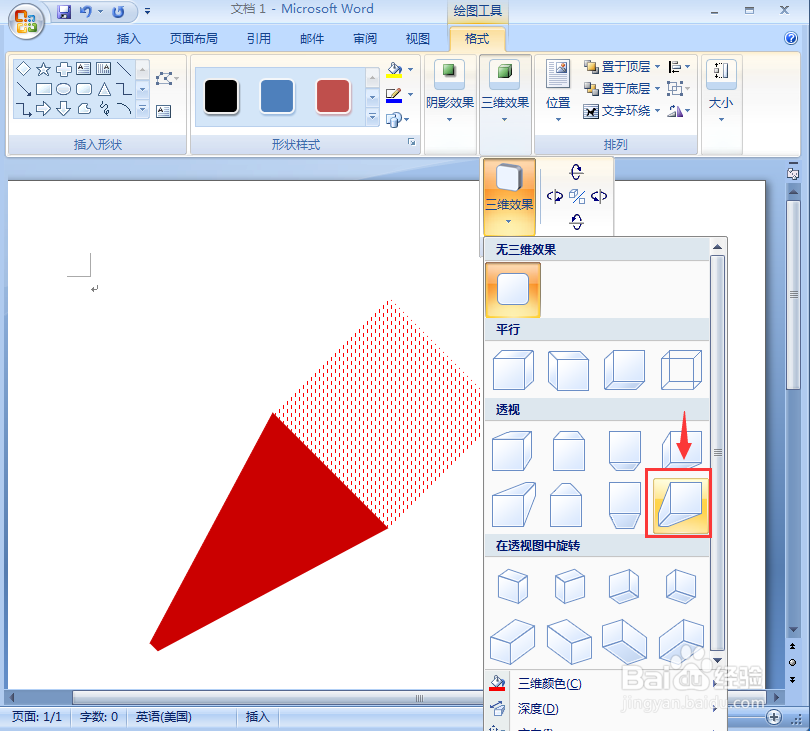Open the edit shape dropdown

click(167, 79)
